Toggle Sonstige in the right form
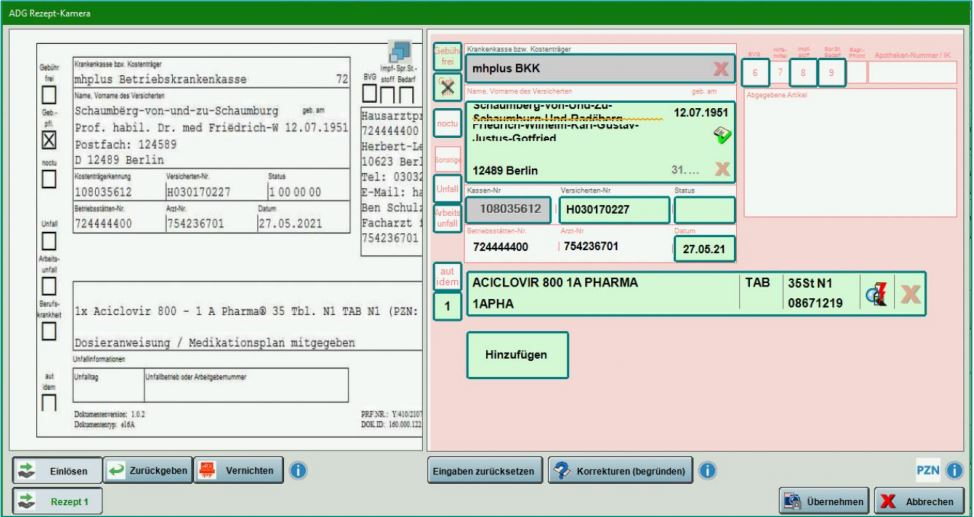The image size is (974, 517). click(x=448, y=160)
